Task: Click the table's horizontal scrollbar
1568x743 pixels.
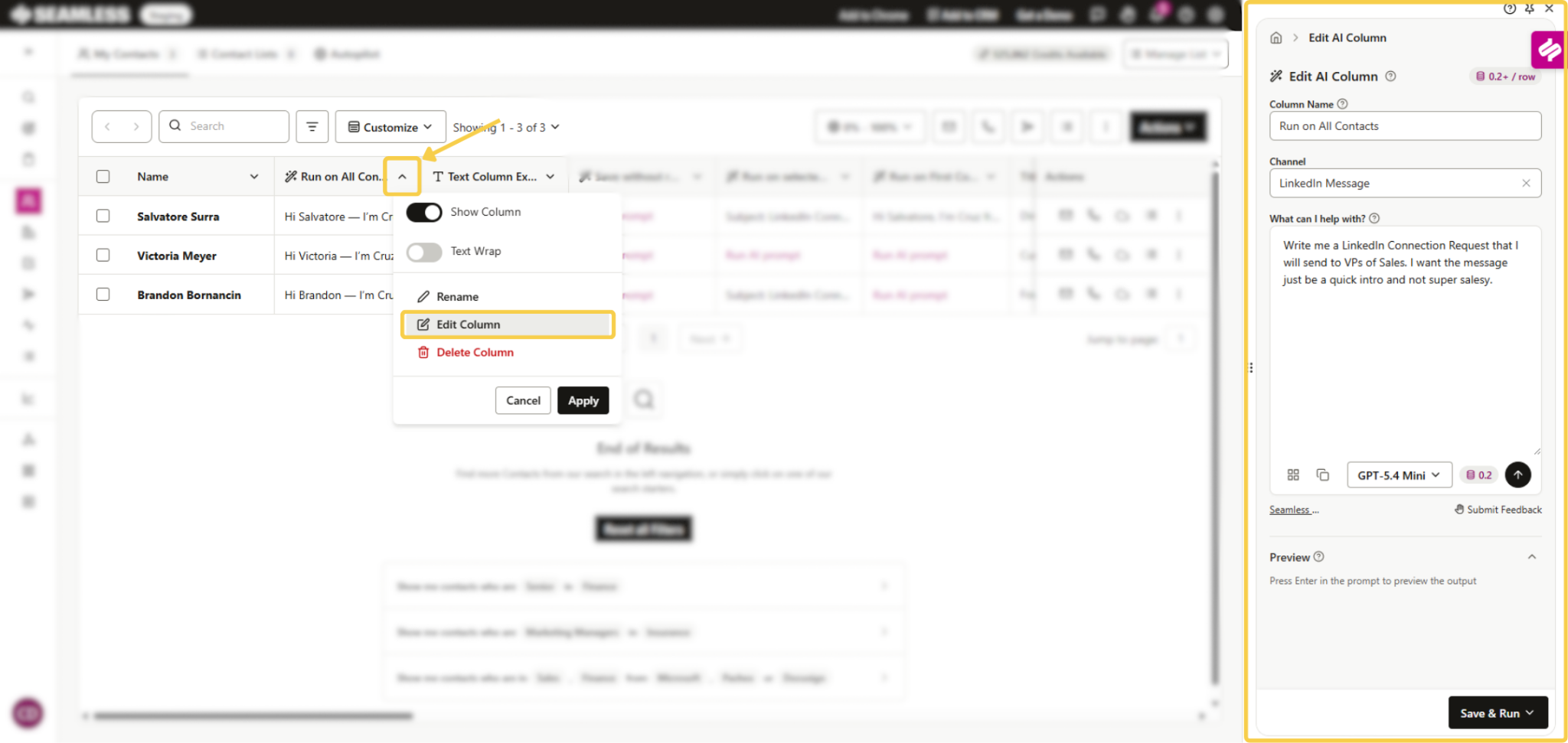Action: tap(253, 716)
